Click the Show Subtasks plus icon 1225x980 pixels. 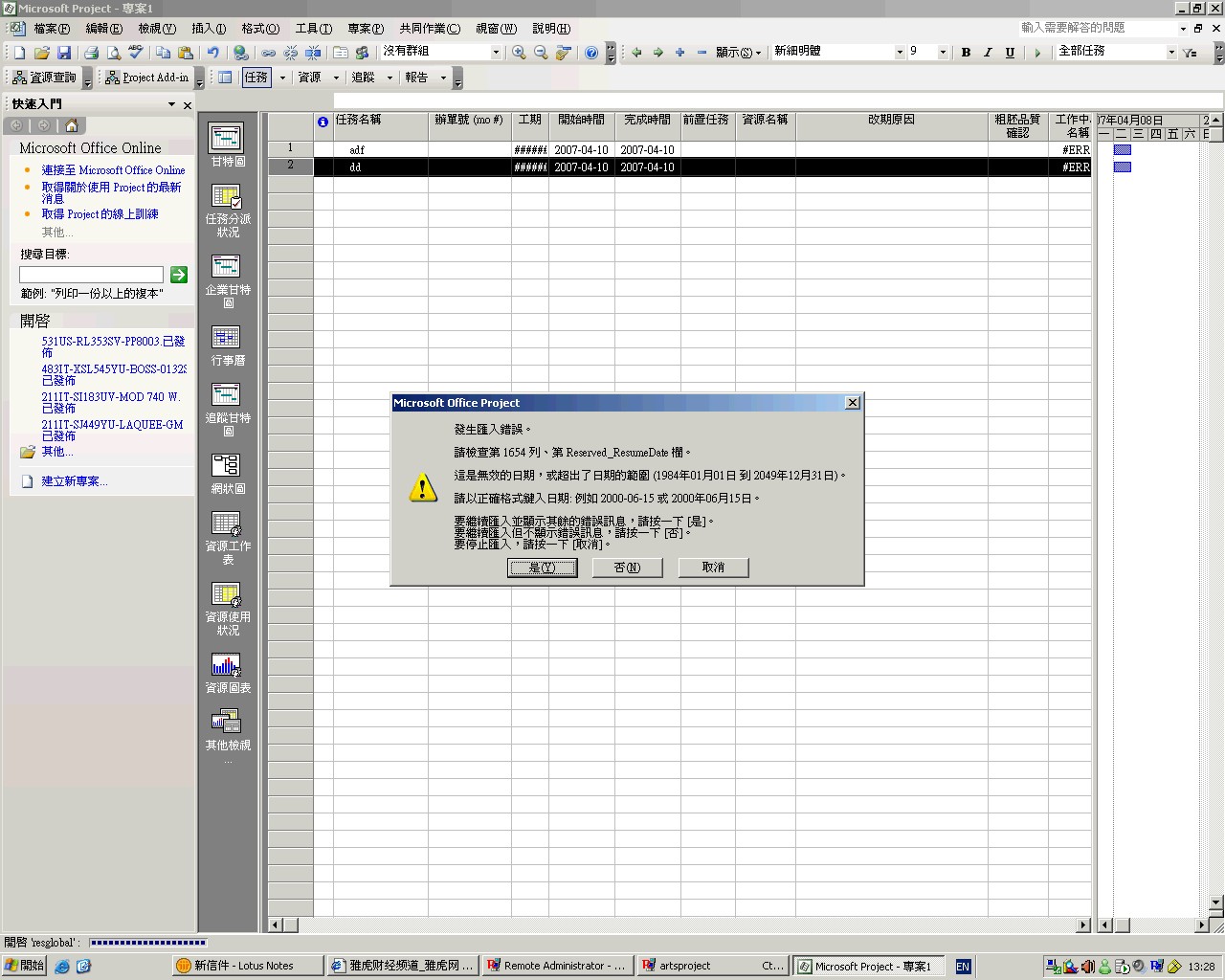pos(680,53)
